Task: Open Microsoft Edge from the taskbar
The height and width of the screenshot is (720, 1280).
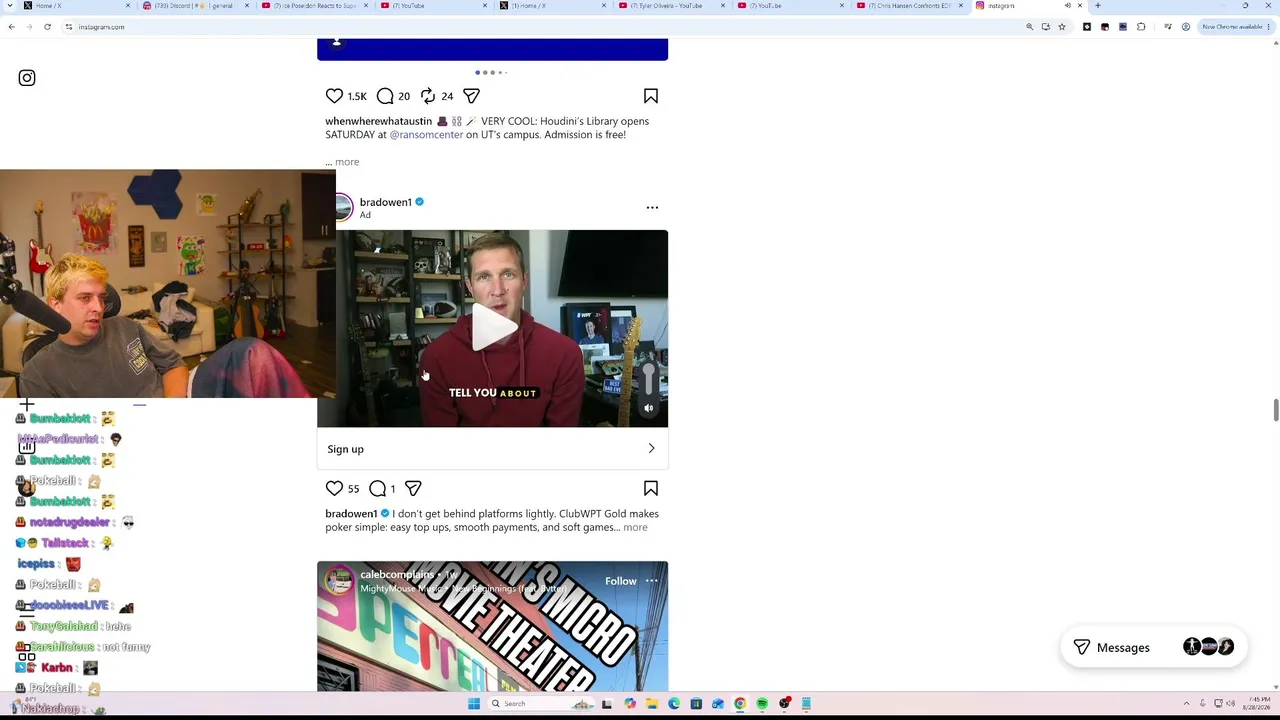Action: point(674,704)
